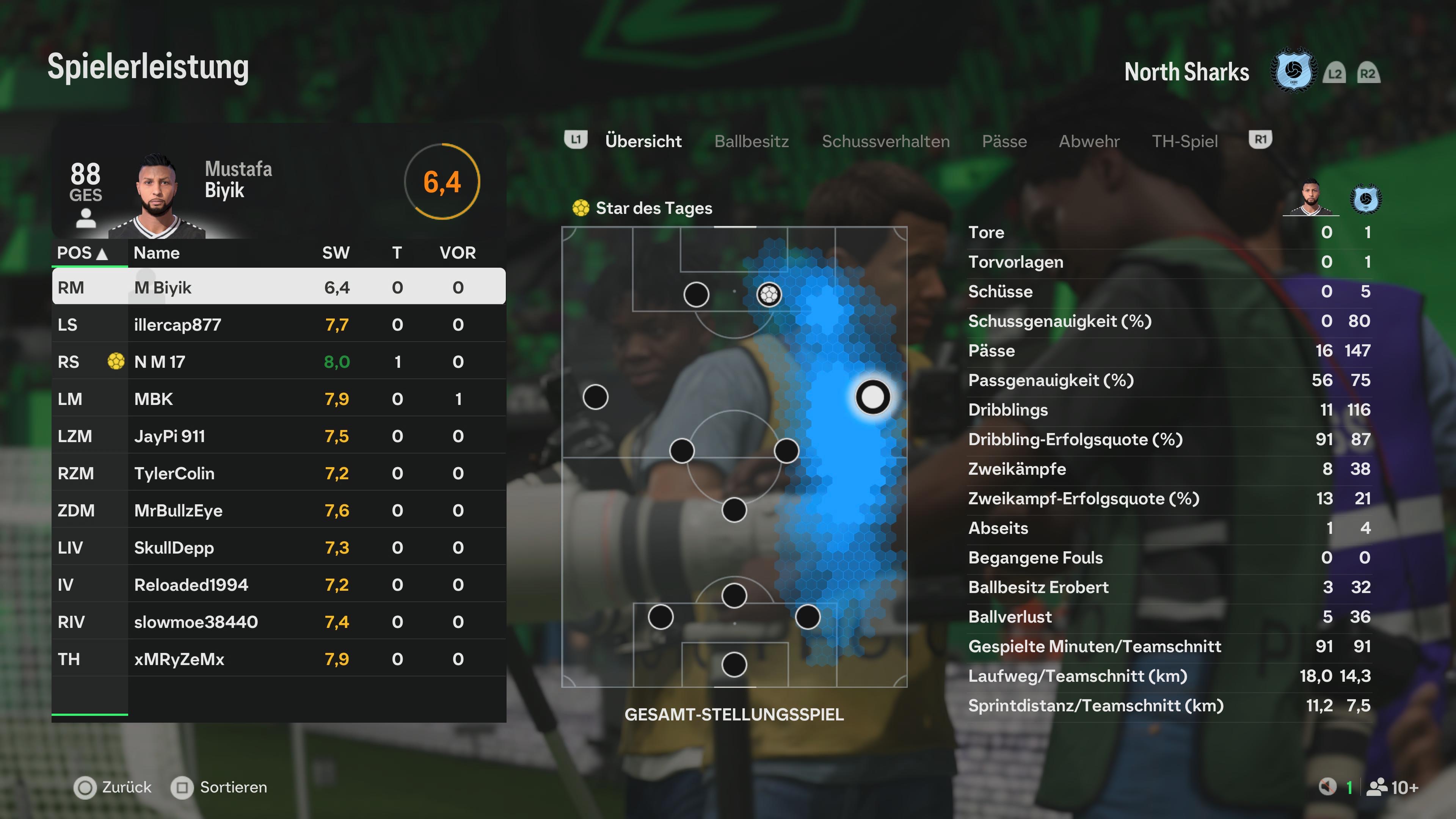Image resolution: width=1456 pixels, height=819 pixels.
Task: Click the R1 bumper icon after TH-Spiel
Action: [x=1260, y=140]
